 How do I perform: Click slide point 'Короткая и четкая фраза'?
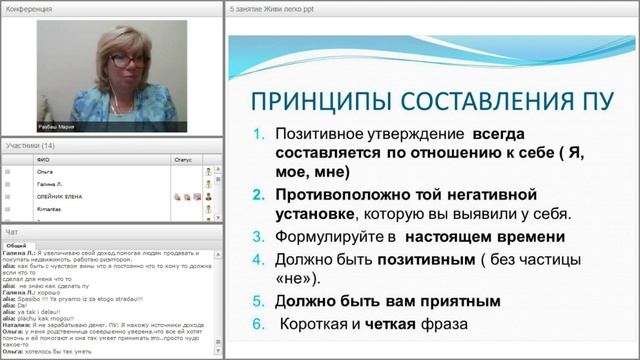[373, 324]
